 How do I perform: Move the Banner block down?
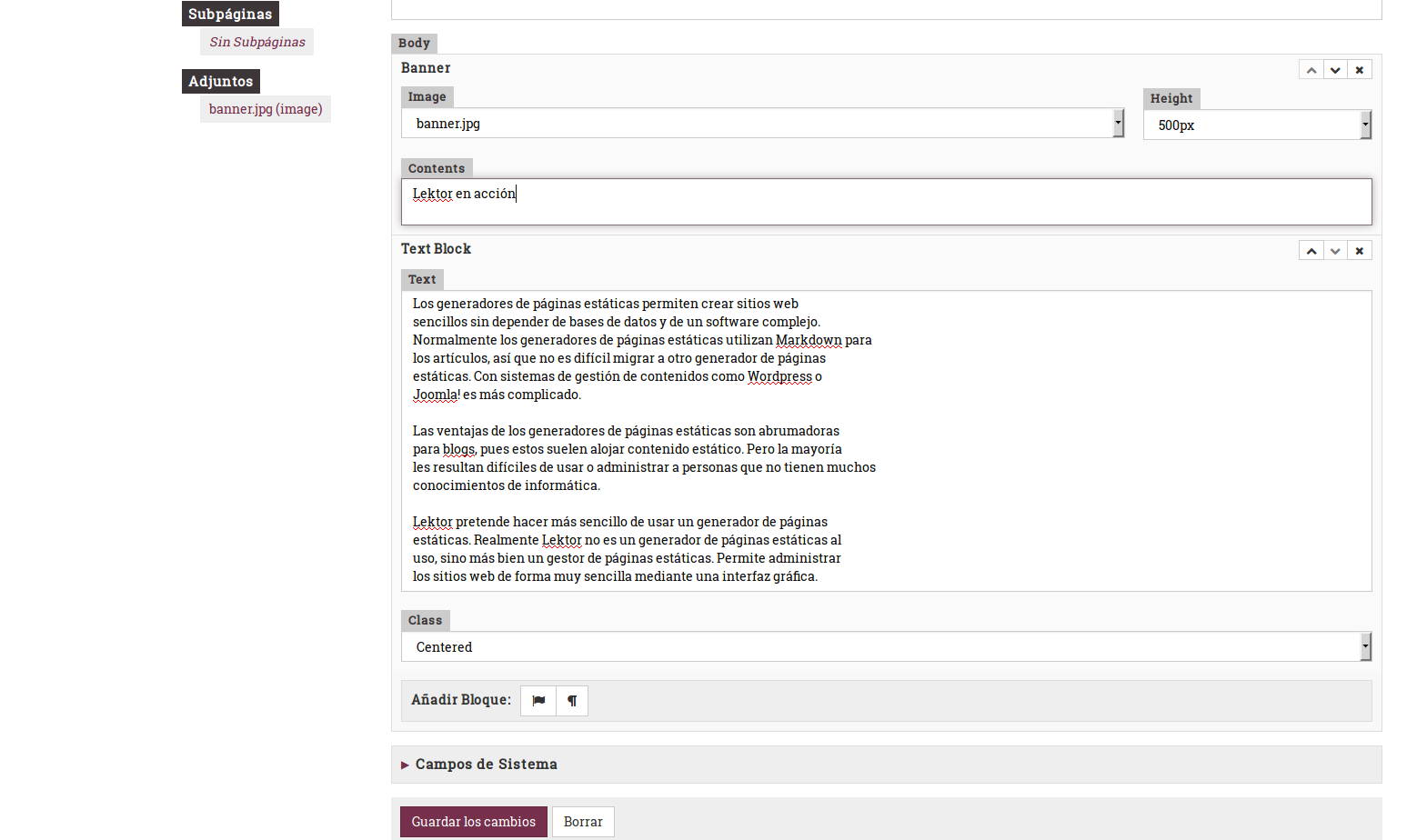pyautogui.click(x=1335, y=70)
